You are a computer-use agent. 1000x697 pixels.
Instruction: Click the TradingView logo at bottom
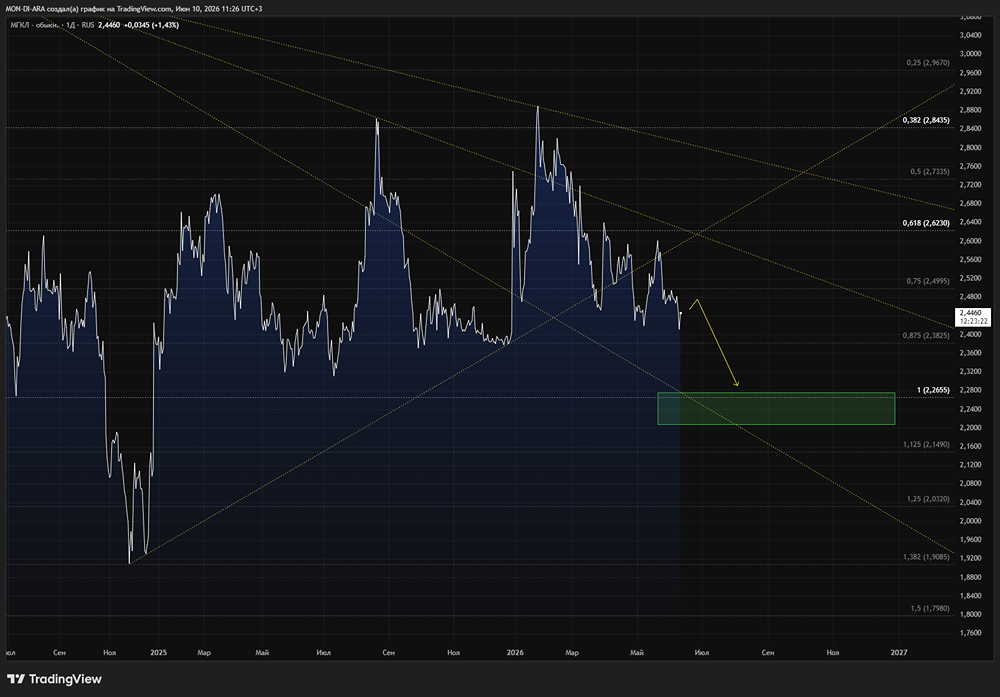click(54, 679)
